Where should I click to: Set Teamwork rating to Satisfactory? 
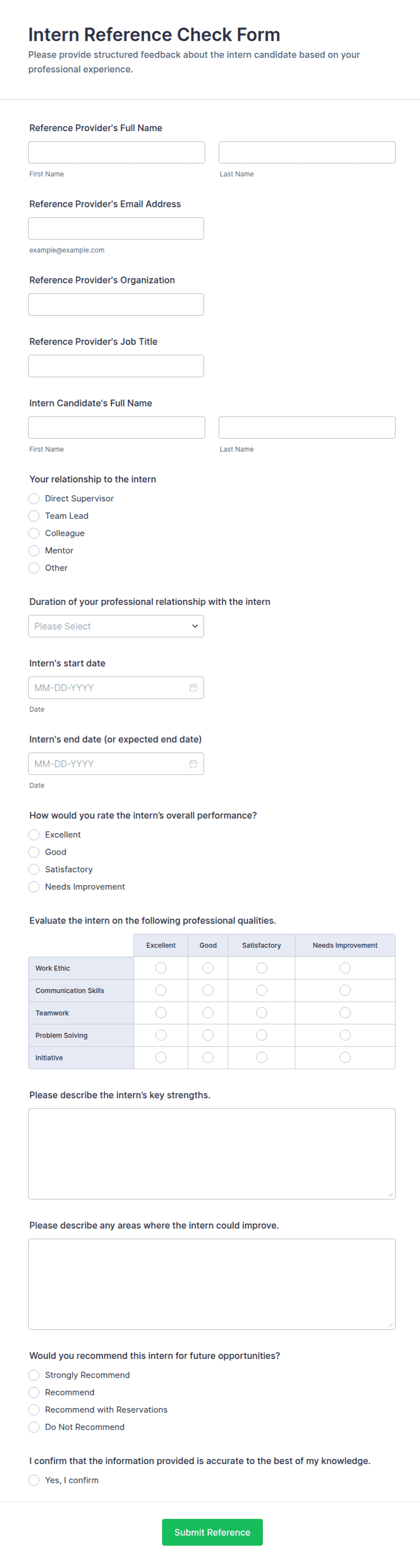pyautogui.click(x=261, y=1013)
